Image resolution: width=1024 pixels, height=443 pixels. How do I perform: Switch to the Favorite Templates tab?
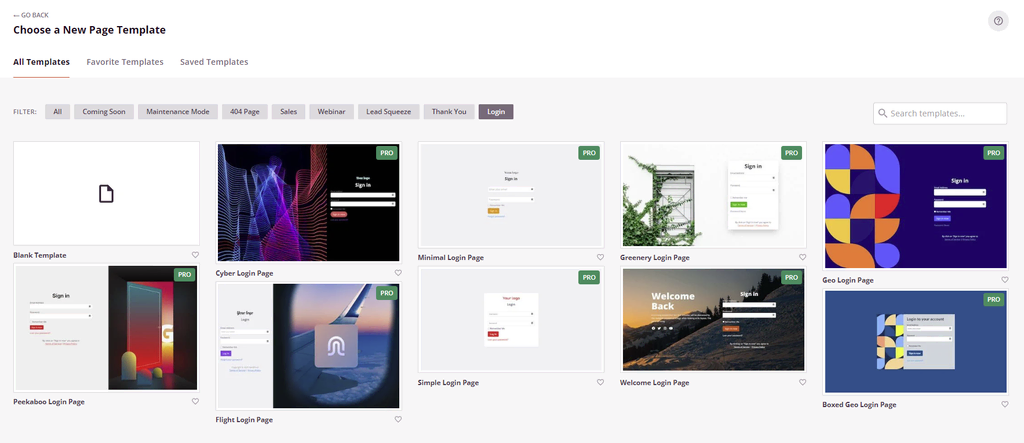[x=125, y=62]
